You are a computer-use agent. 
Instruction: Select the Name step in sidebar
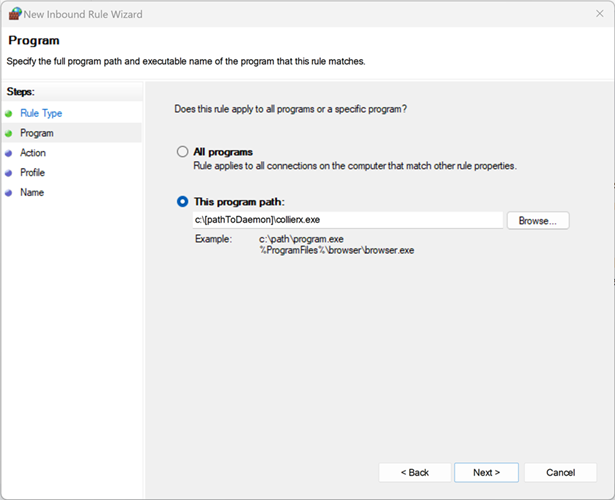pyautogui.click(x=32, y=193)
